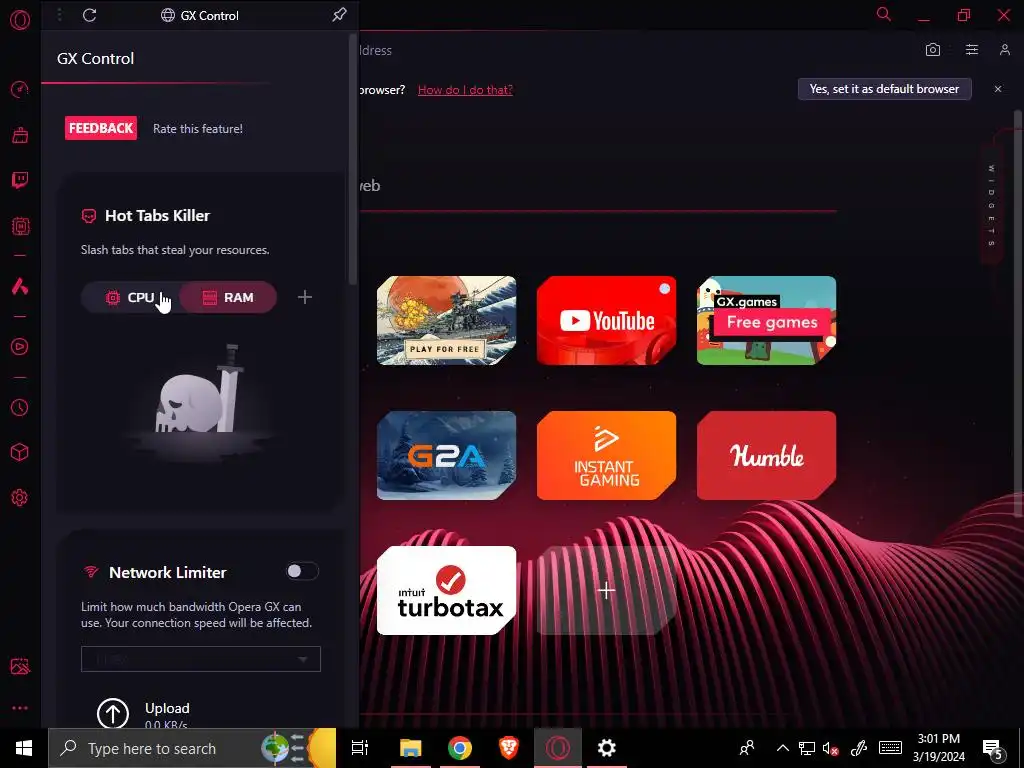The height and width of the screenshot is (768, 1024).
Task: Take a snapshot with camera icon
Action: pos(933,50)
